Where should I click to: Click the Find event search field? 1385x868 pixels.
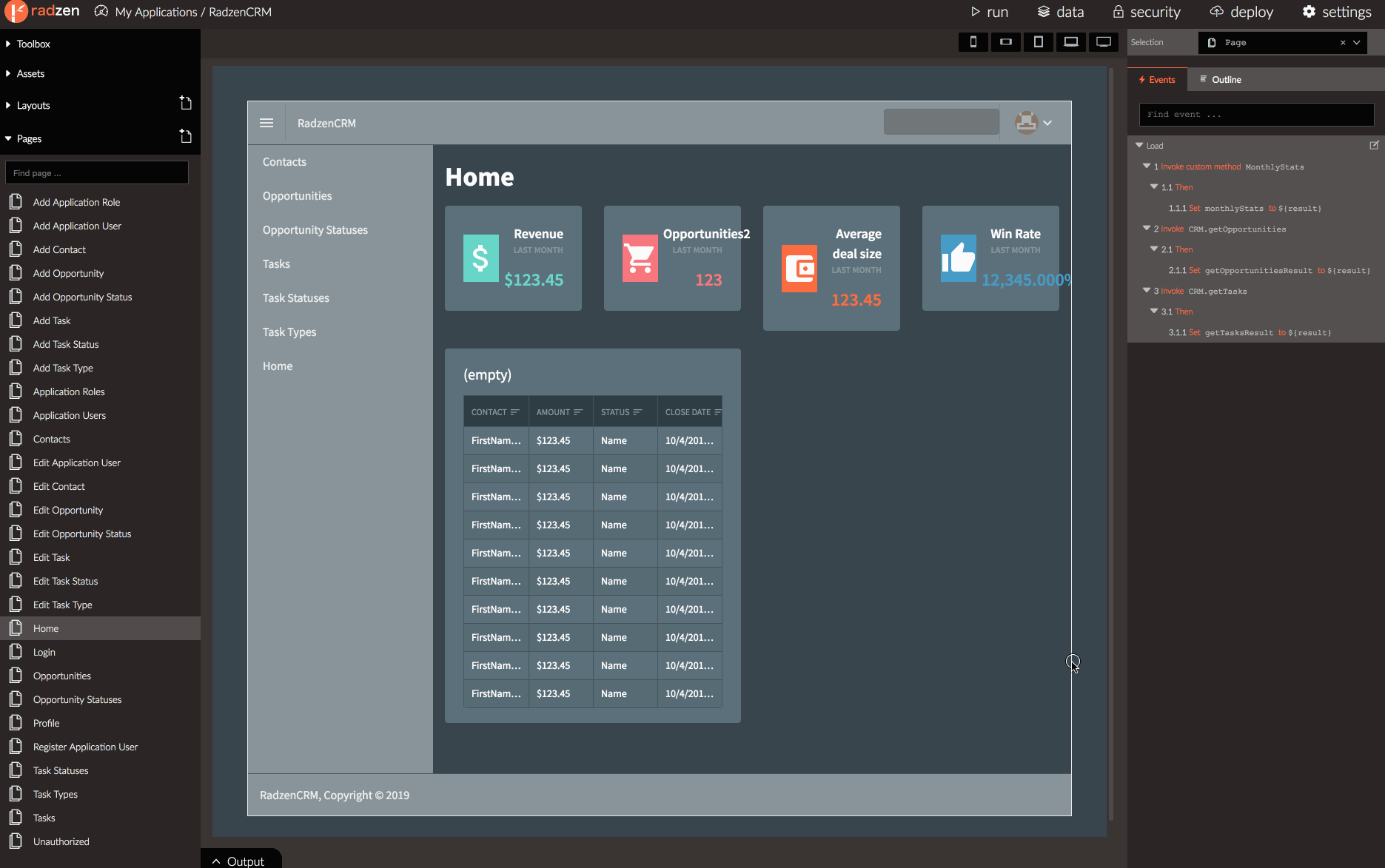tap(1256, 115)
